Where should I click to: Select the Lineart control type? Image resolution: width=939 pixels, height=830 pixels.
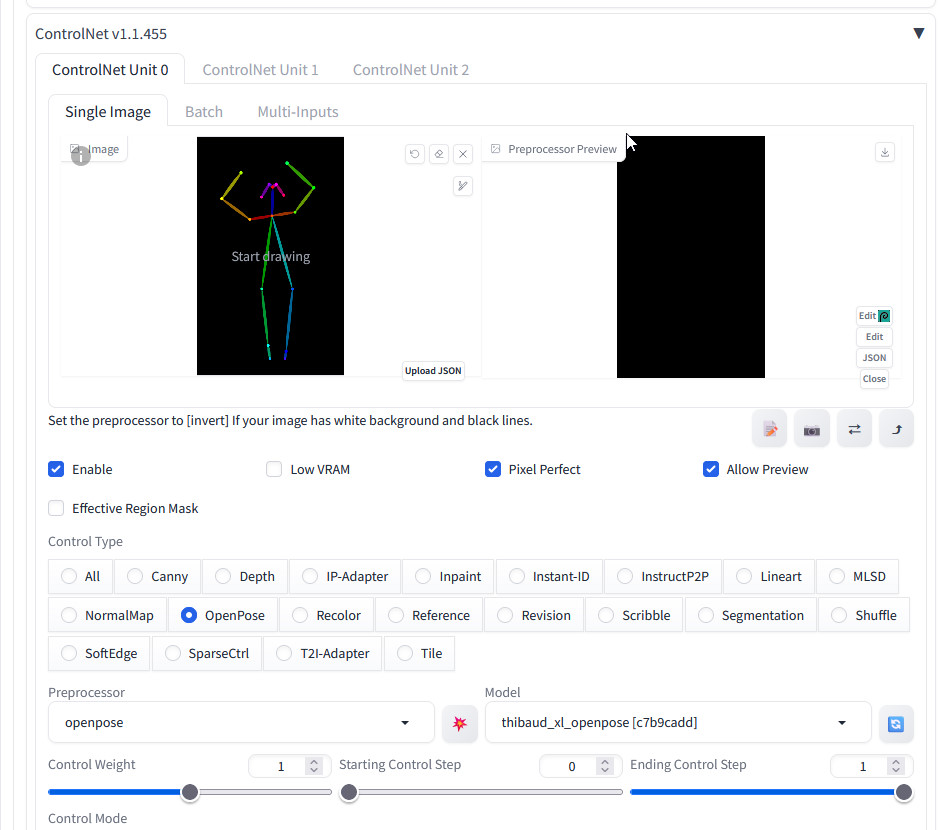(769, 576)
